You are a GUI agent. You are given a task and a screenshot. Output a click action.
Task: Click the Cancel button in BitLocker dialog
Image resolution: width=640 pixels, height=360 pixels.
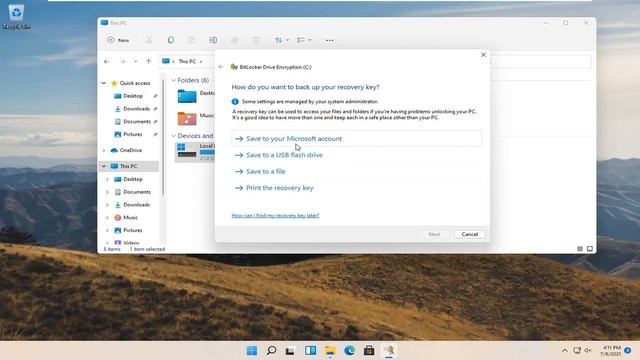tap(469, 234)
